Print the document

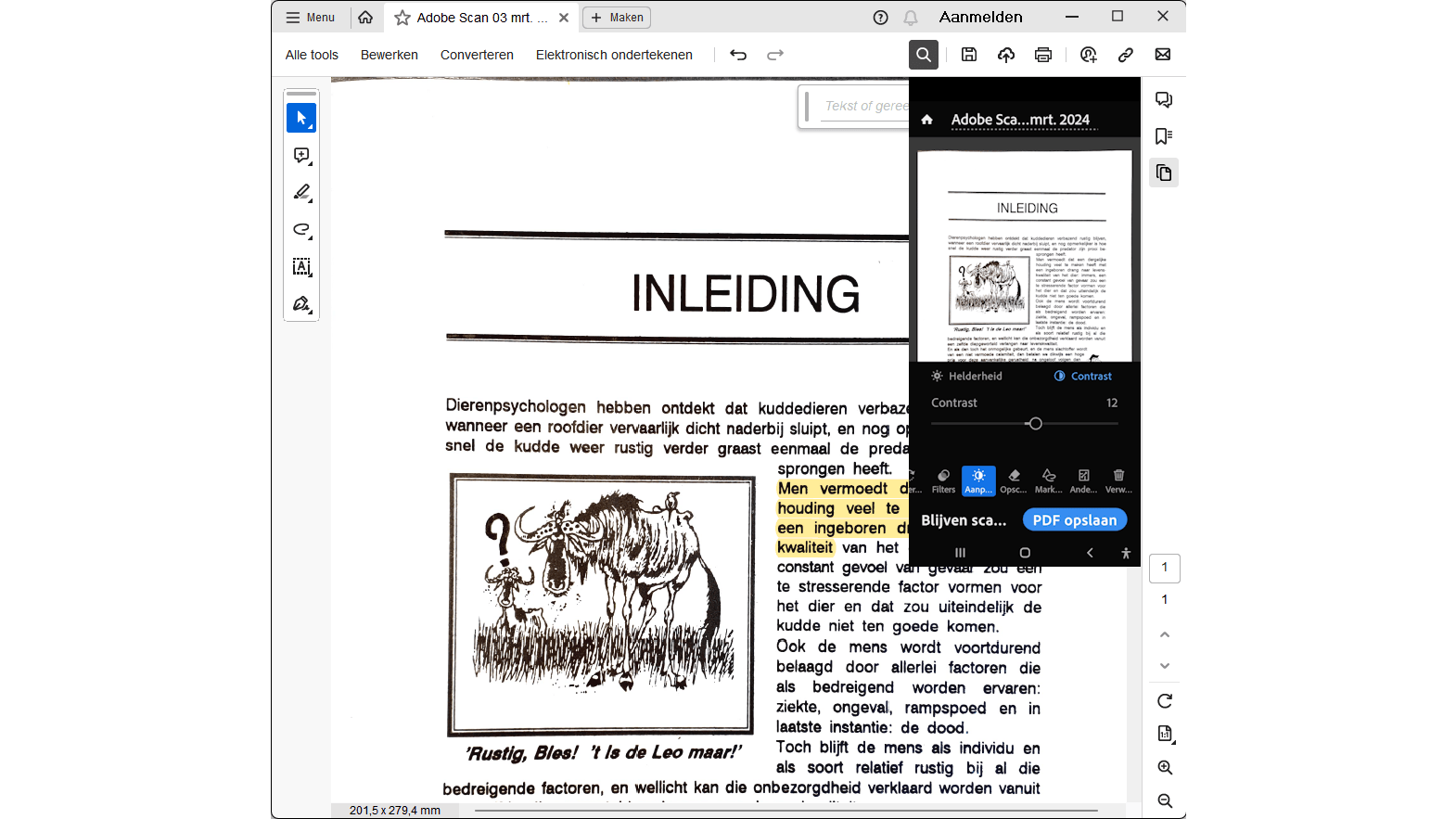(1043, 55)
